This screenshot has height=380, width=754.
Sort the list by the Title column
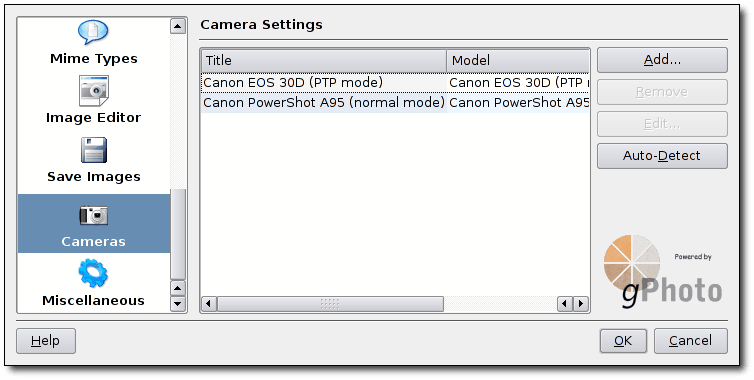coord(324,61)
